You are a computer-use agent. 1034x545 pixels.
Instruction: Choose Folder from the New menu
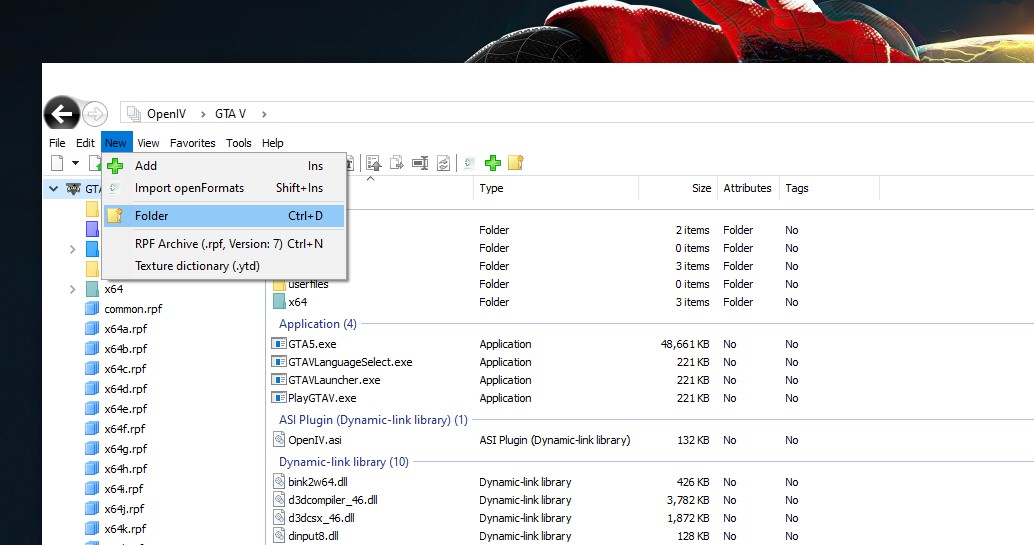click(152, 216)
